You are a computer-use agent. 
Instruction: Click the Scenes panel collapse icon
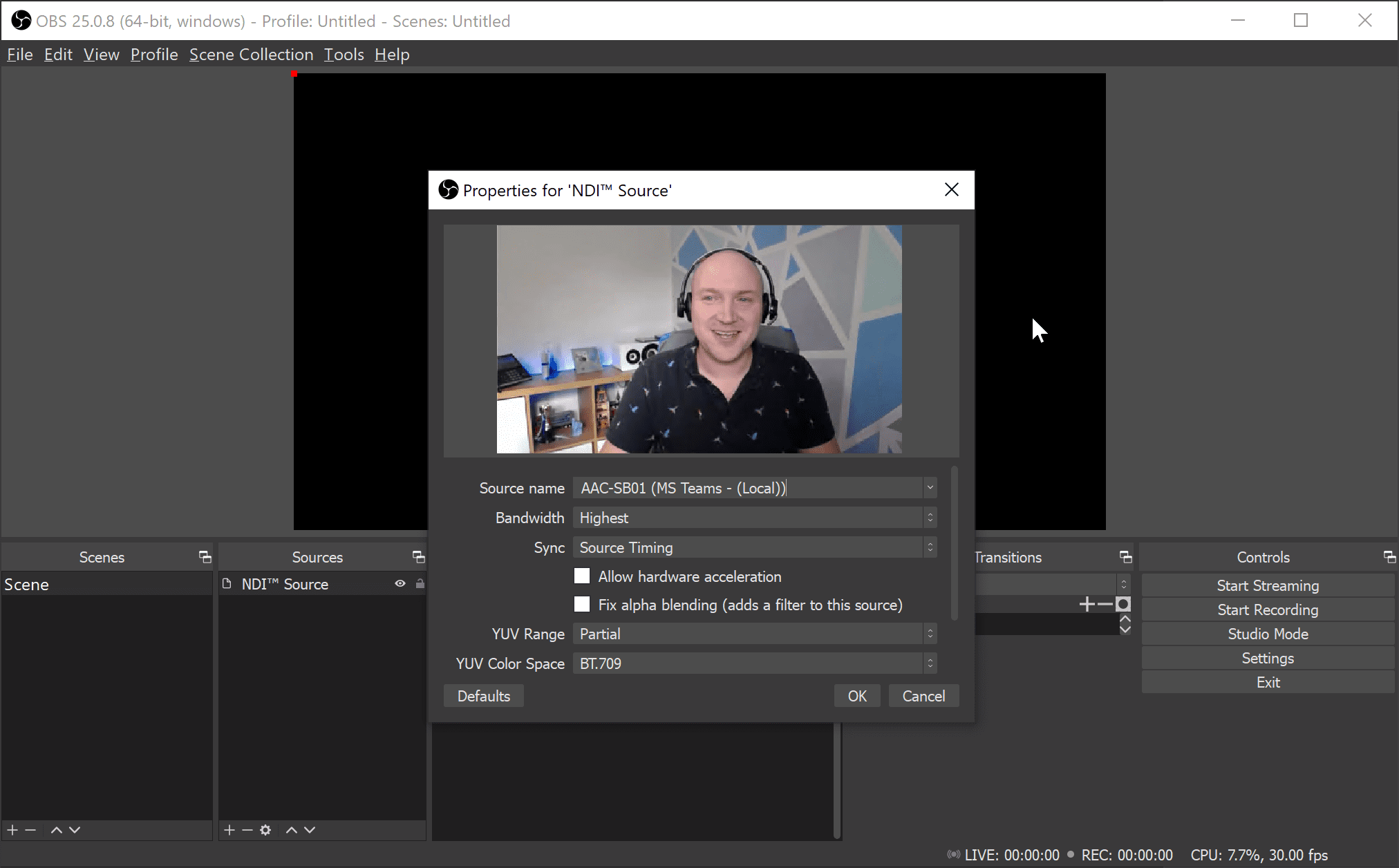tap(205, 557)
